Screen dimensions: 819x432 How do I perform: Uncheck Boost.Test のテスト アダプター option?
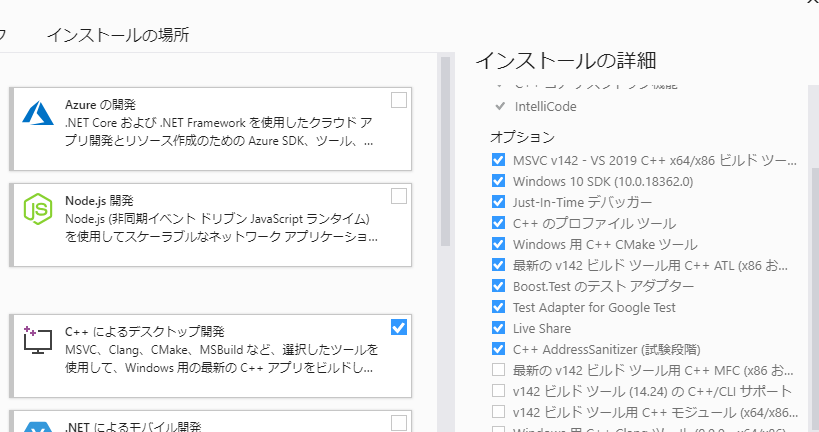(498, 286)
